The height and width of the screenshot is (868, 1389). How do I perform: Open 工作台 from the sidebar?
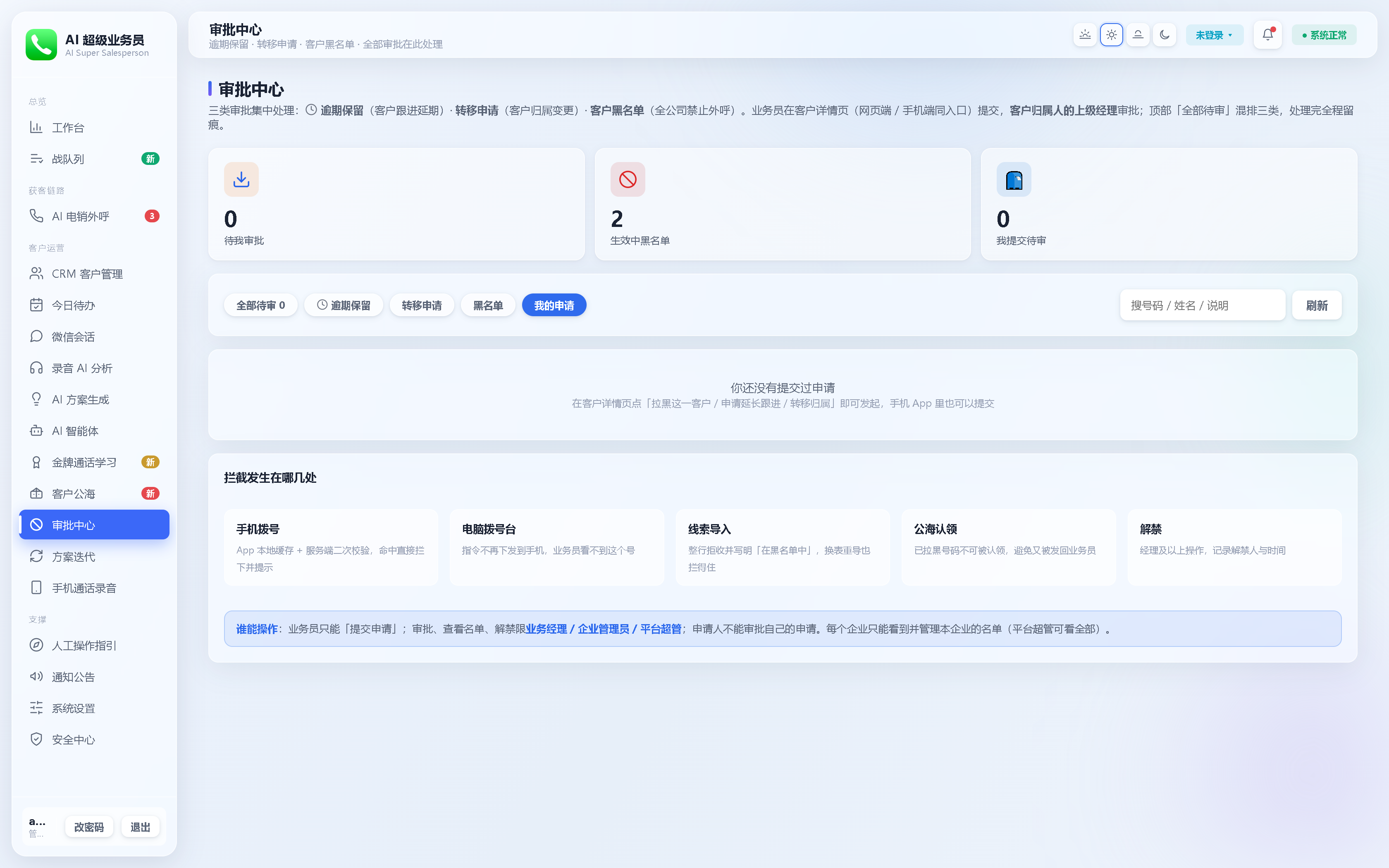pyautogui.click(x=94, y=127)
